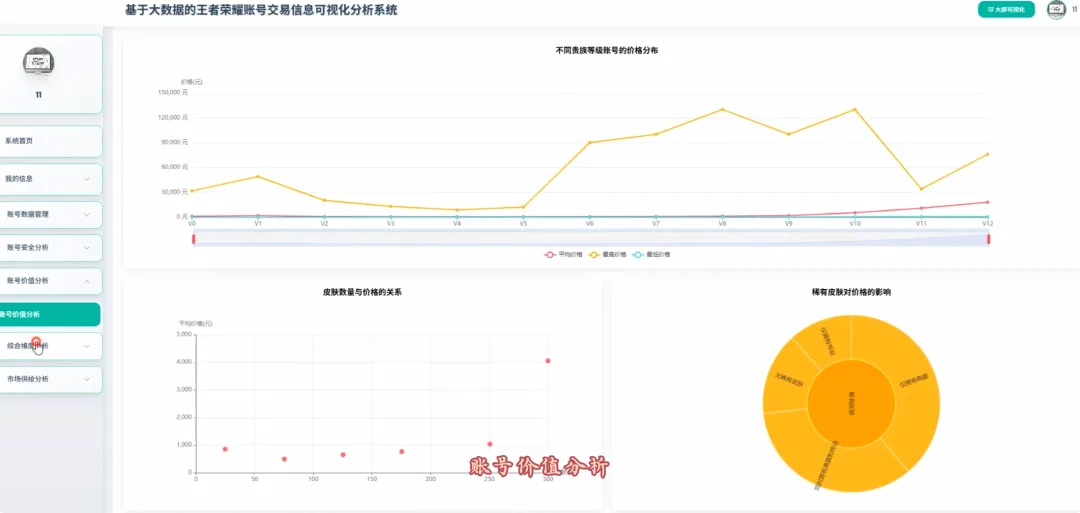Click the 最高价格 data point at V7
This screenshot has height=513, width=1080.
pos(656,134)
